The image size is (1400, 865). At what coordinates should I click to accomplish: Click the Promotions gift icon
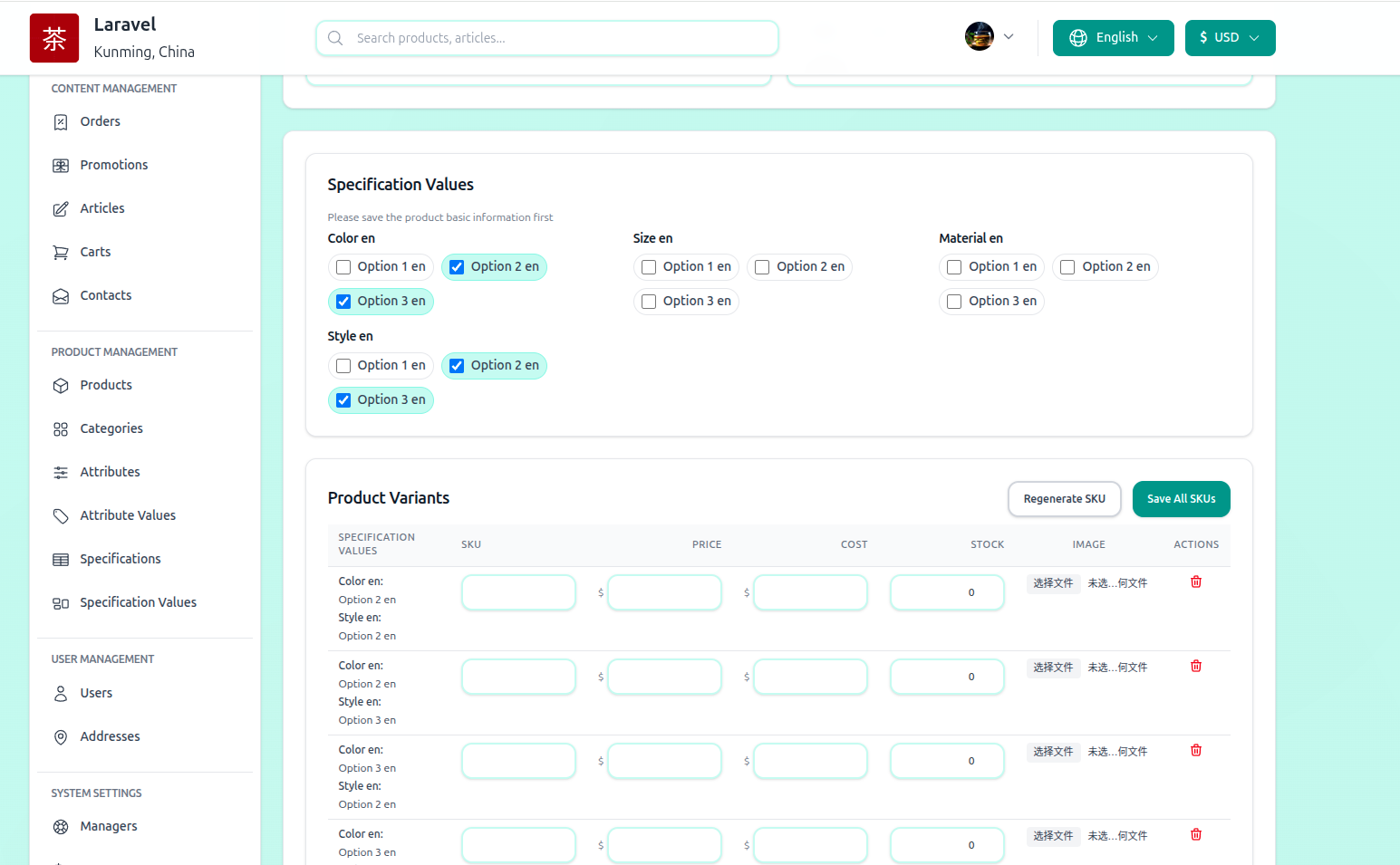(x=61, y=166)
